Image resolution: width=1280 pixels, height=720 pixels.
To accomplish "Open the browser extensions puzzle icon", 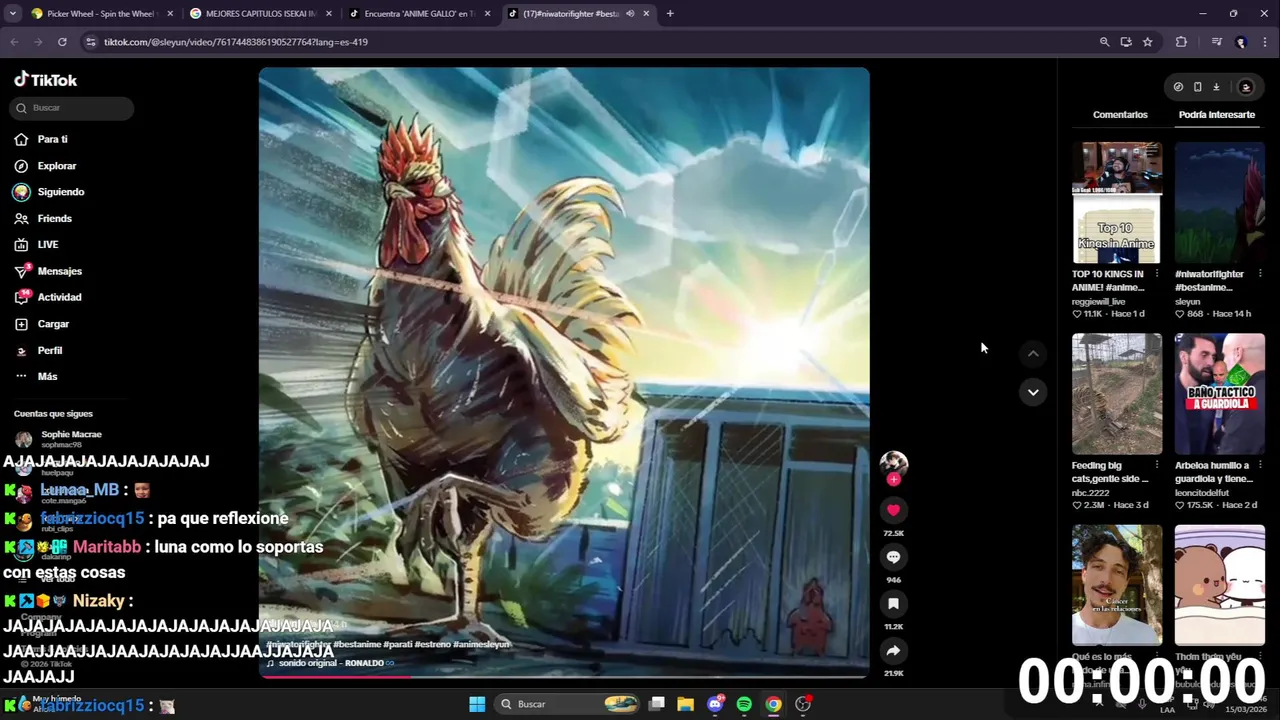I will [1181, 42].
